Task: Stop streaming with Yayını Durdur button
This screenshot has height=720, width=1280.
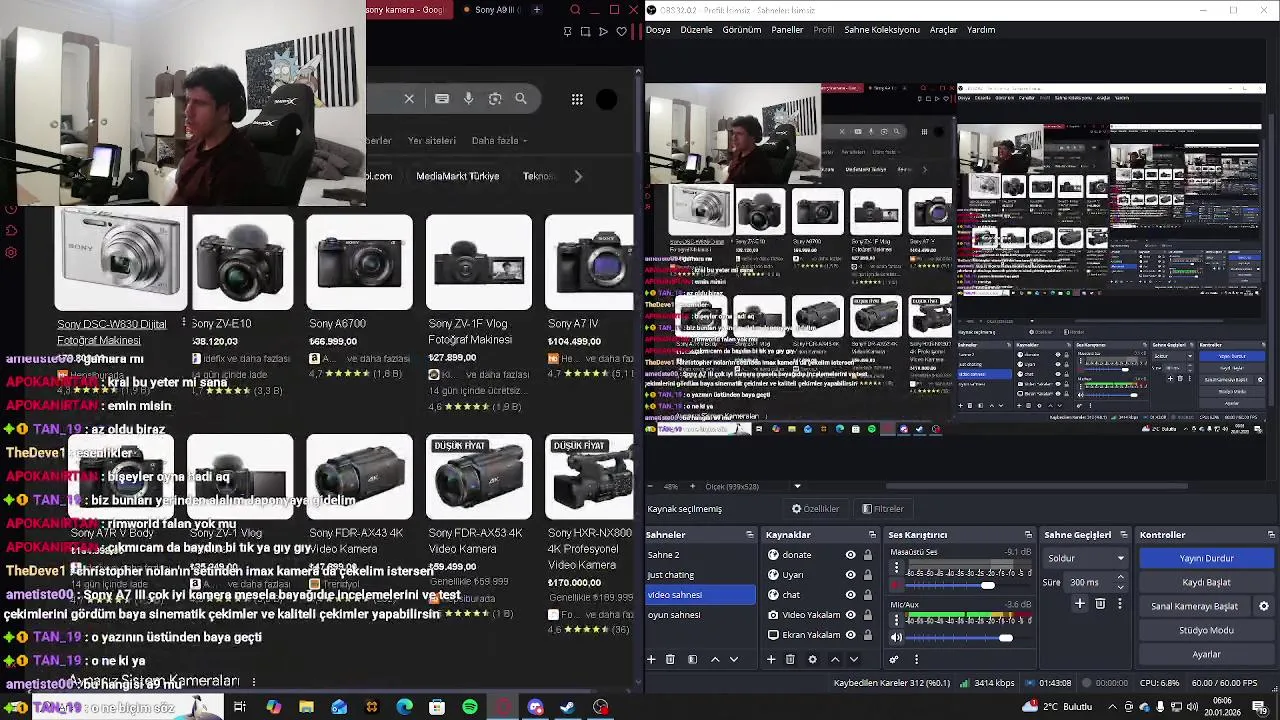Action: coord(1206,558)
